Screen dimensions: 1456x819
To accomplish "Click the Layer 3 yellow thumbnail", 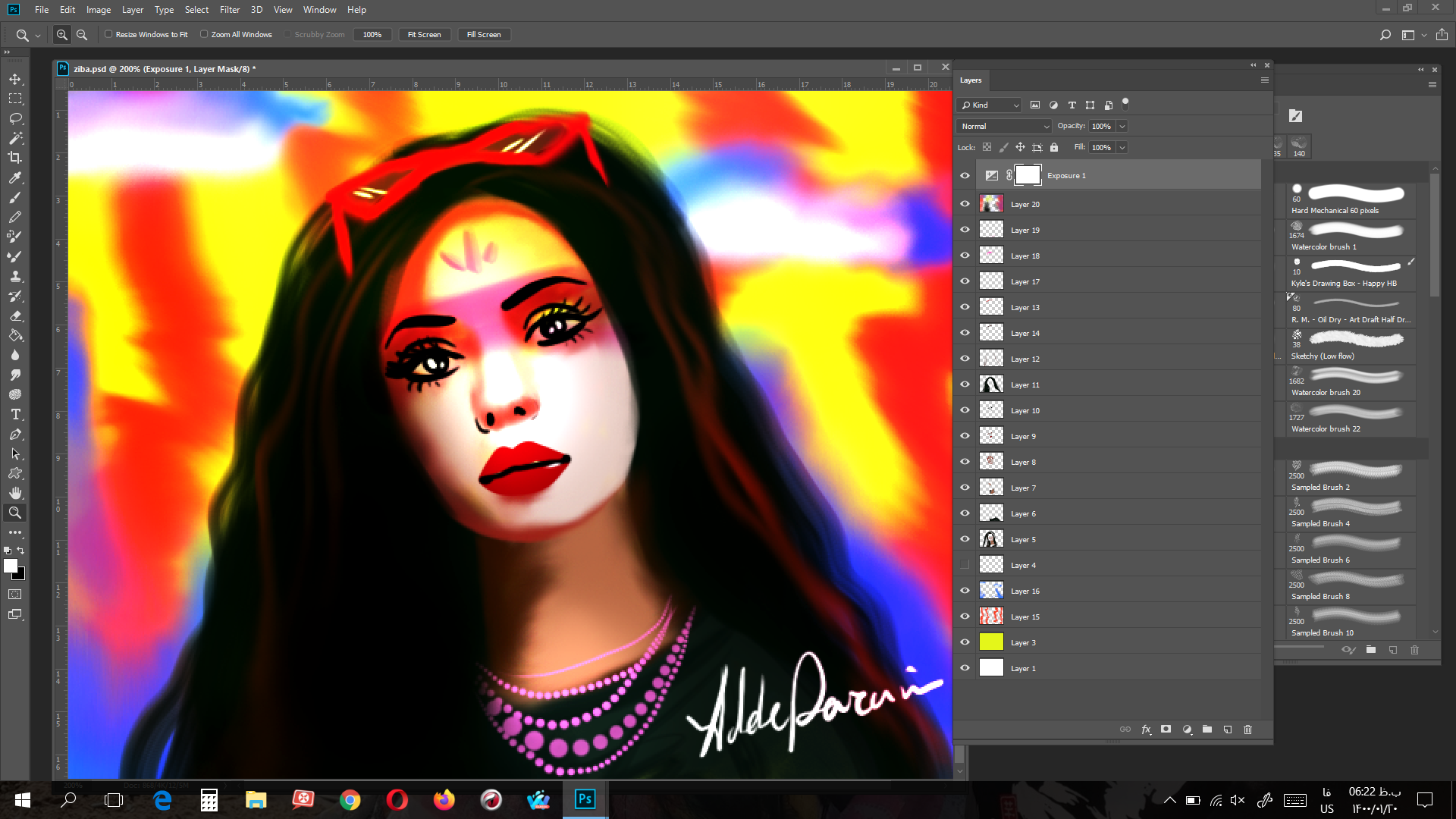I will 991,642.
